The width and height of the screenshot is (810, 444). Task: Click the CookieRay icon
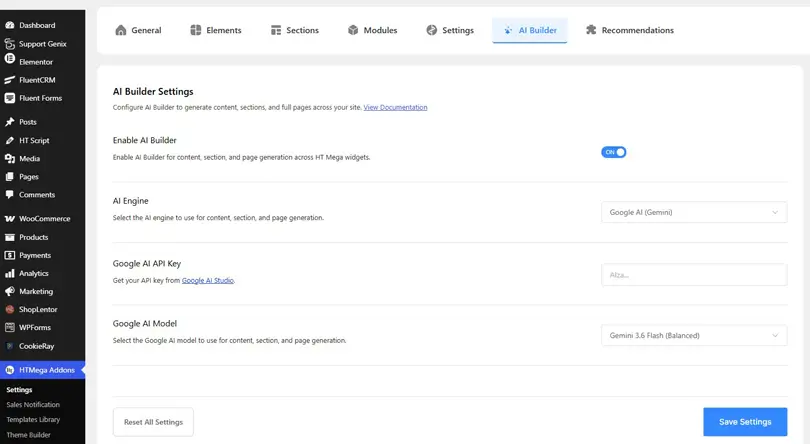tap(9, 346)
